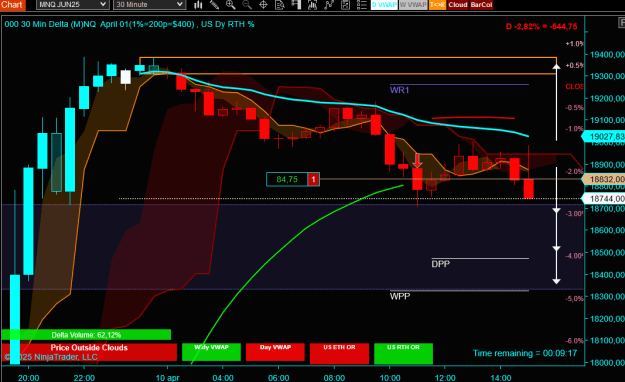625x382 pixels.
Task: Click the +0.5% percent scale label
Action: (x=574, y=65)
